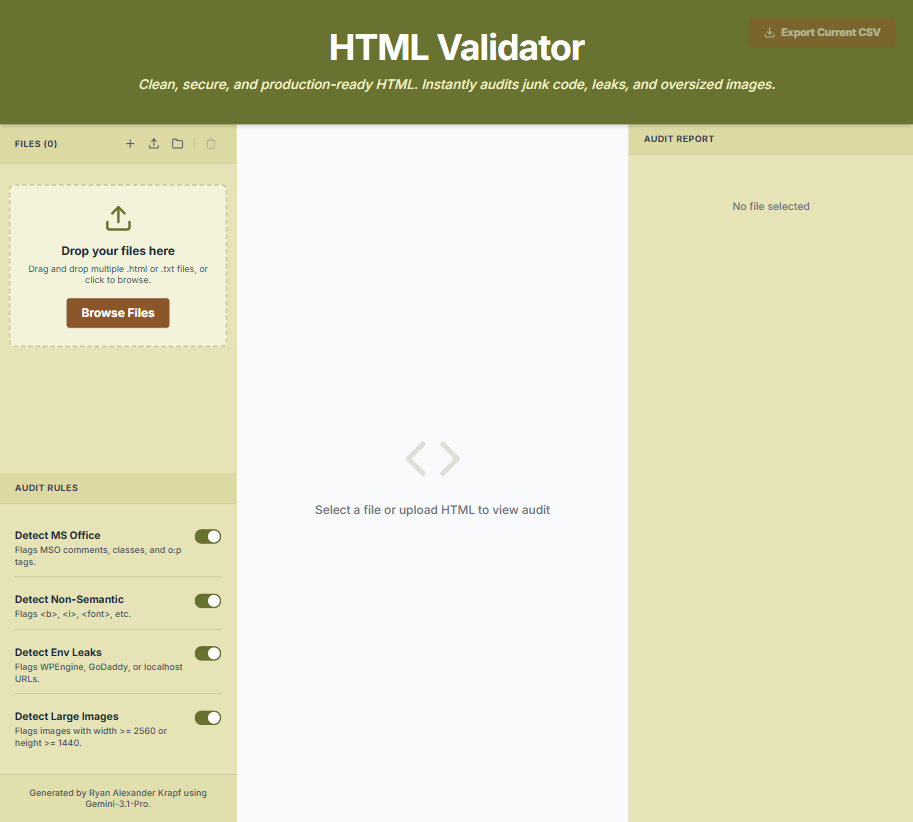
Task: Open the folder icon in the Files header
Action: tap(178, 144)
